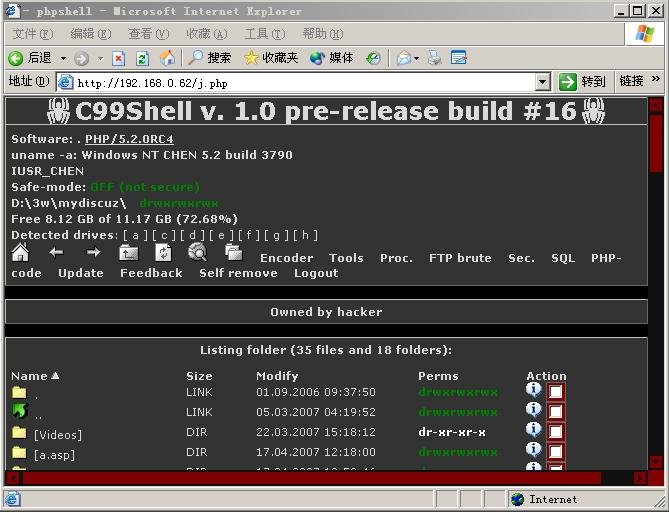
Task: Click the C99Shell back left-arrow icon
Action: (56, 253)
